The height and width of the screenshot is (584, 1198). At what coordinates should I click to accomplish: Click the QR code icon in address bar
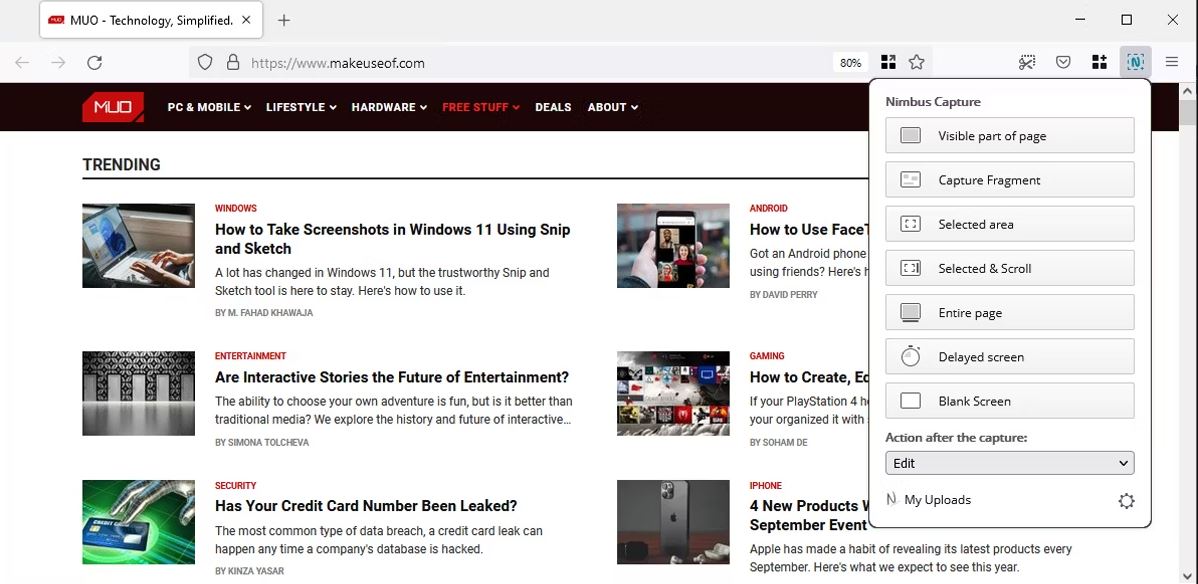(888, 63)
